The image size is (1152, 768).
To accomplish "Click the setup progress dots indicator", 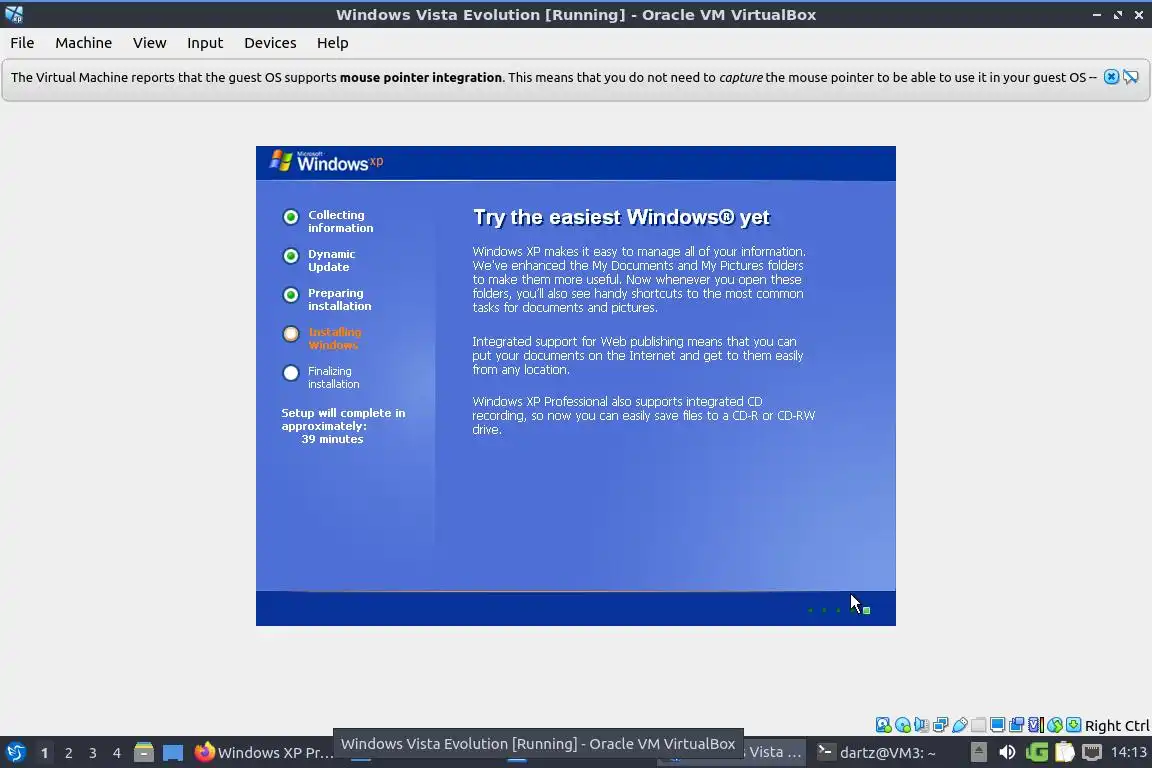I will (x=838, y=610).
